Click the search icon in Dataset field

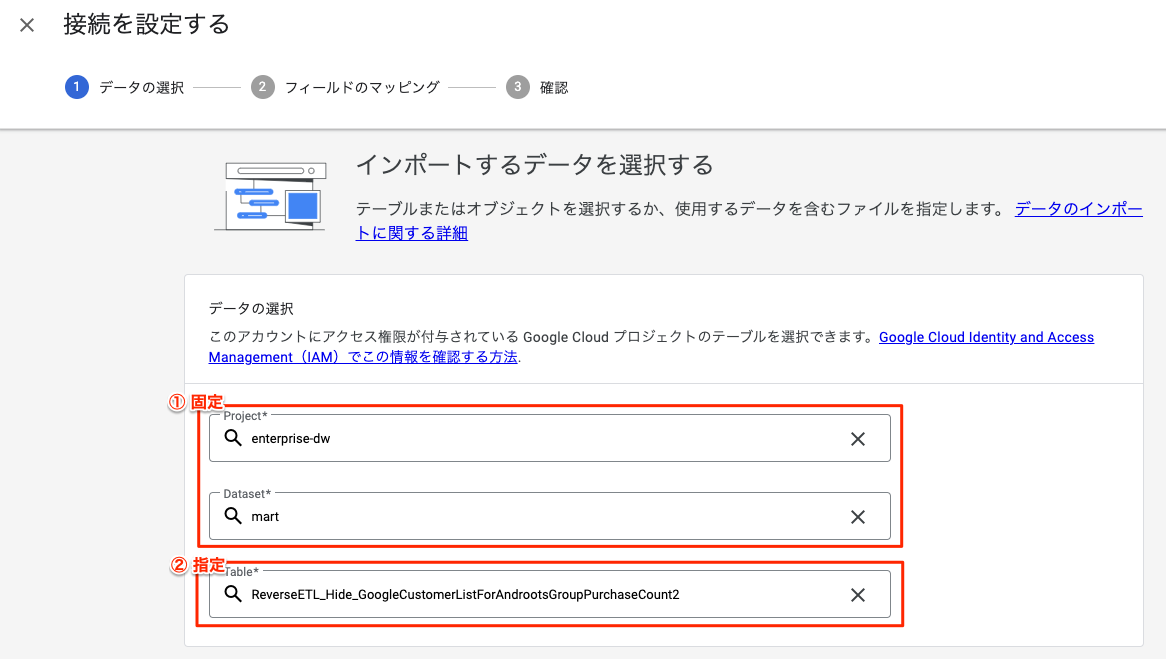pyautogui.click(x=232, y=516)
